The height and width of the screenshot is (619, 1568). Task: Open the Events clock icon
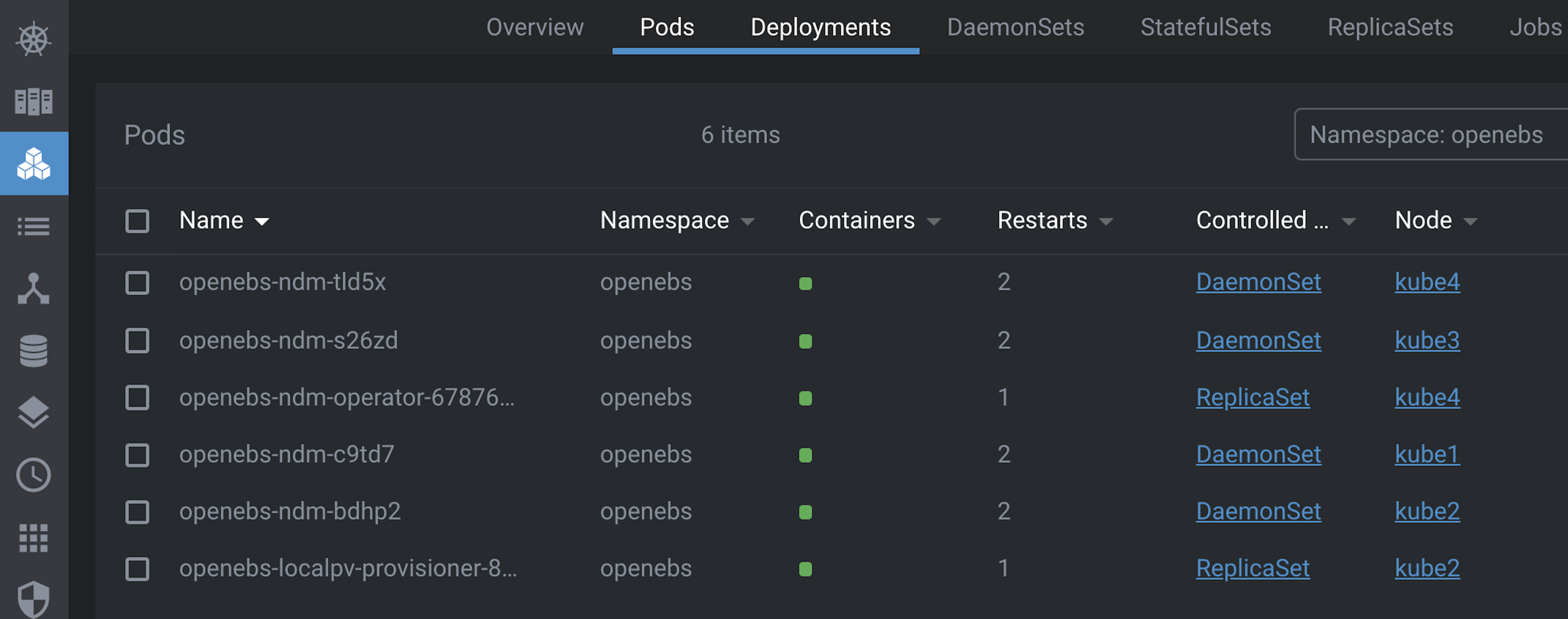pos(33,475)
